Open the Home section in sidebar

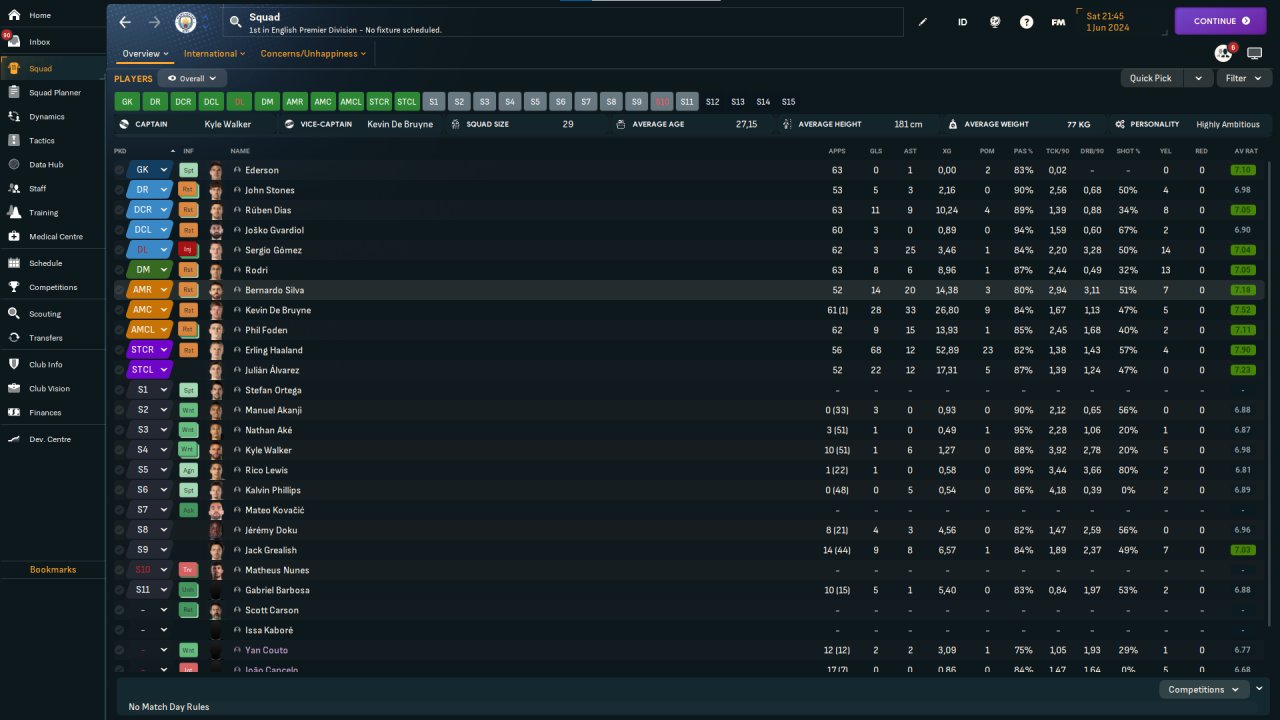point(40,15)
